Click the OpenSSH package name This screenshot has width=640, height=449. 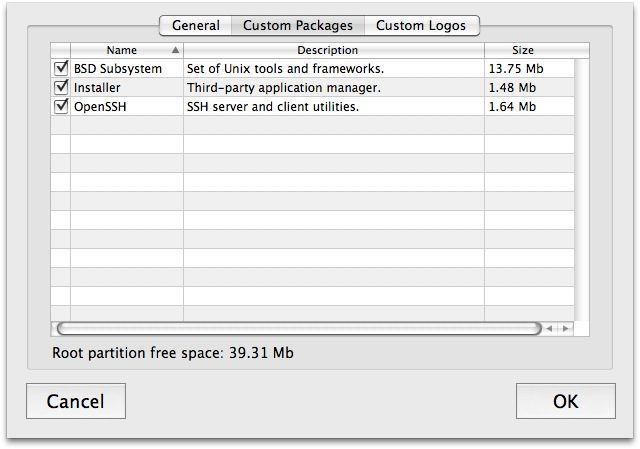[x=98, y=107]
